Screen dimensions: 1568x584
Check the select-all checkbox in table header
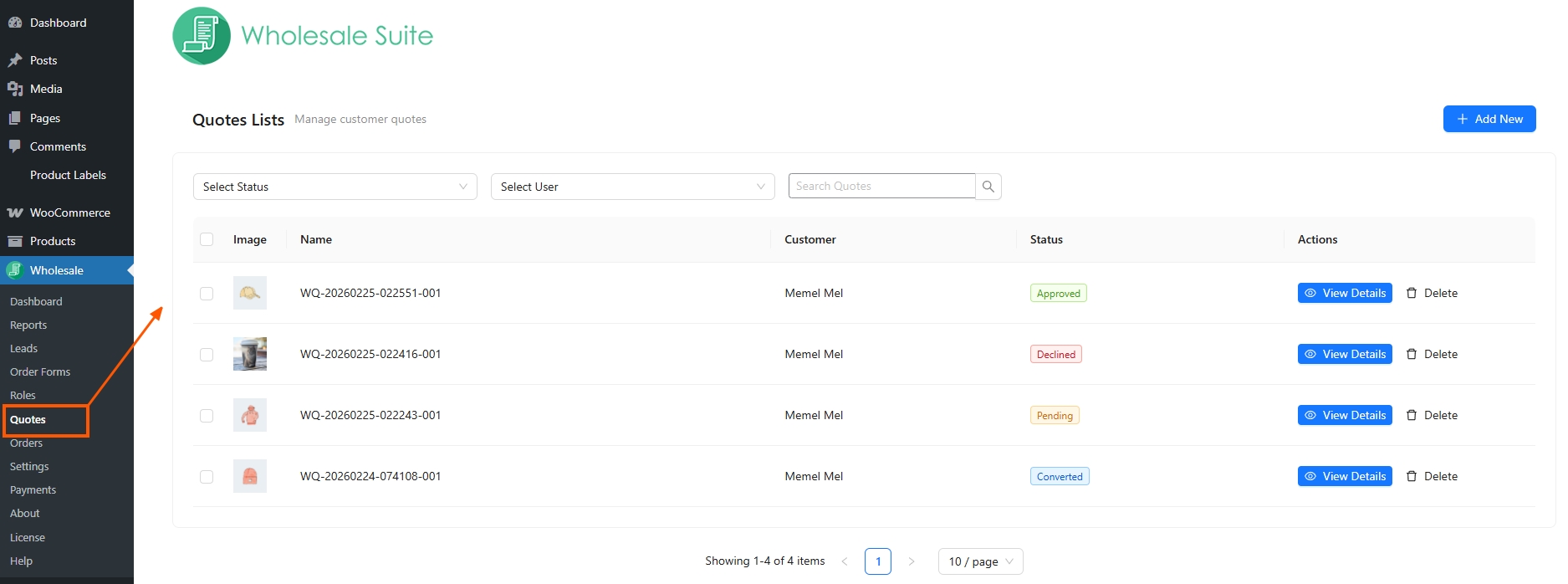pos(207,239)
